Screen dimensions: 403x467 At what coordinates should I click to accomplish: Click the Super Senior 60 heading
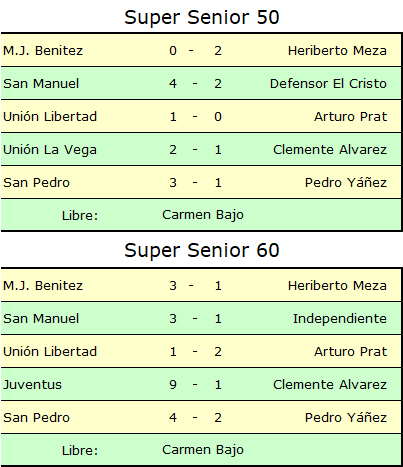point(202,250)
